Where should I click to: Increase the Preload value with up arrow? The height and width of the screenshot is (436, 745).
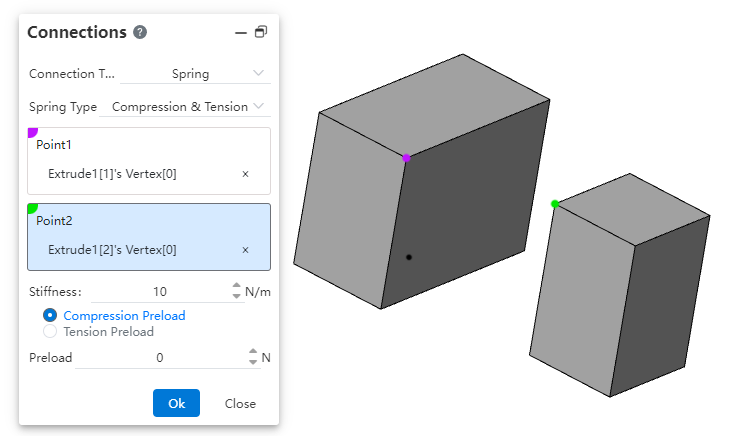pos(253,352)
